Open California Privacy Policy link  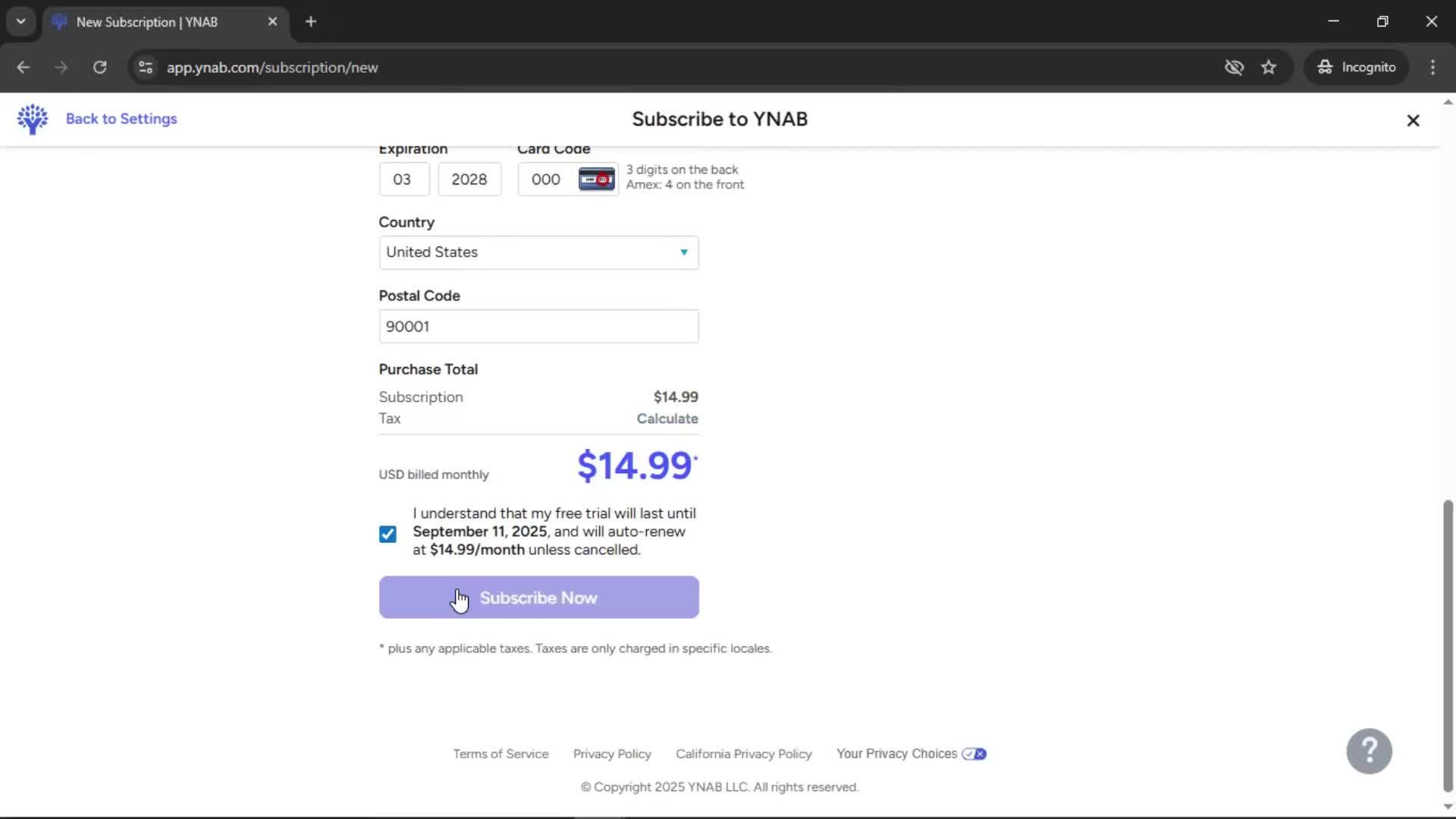(x=743, y=754)
